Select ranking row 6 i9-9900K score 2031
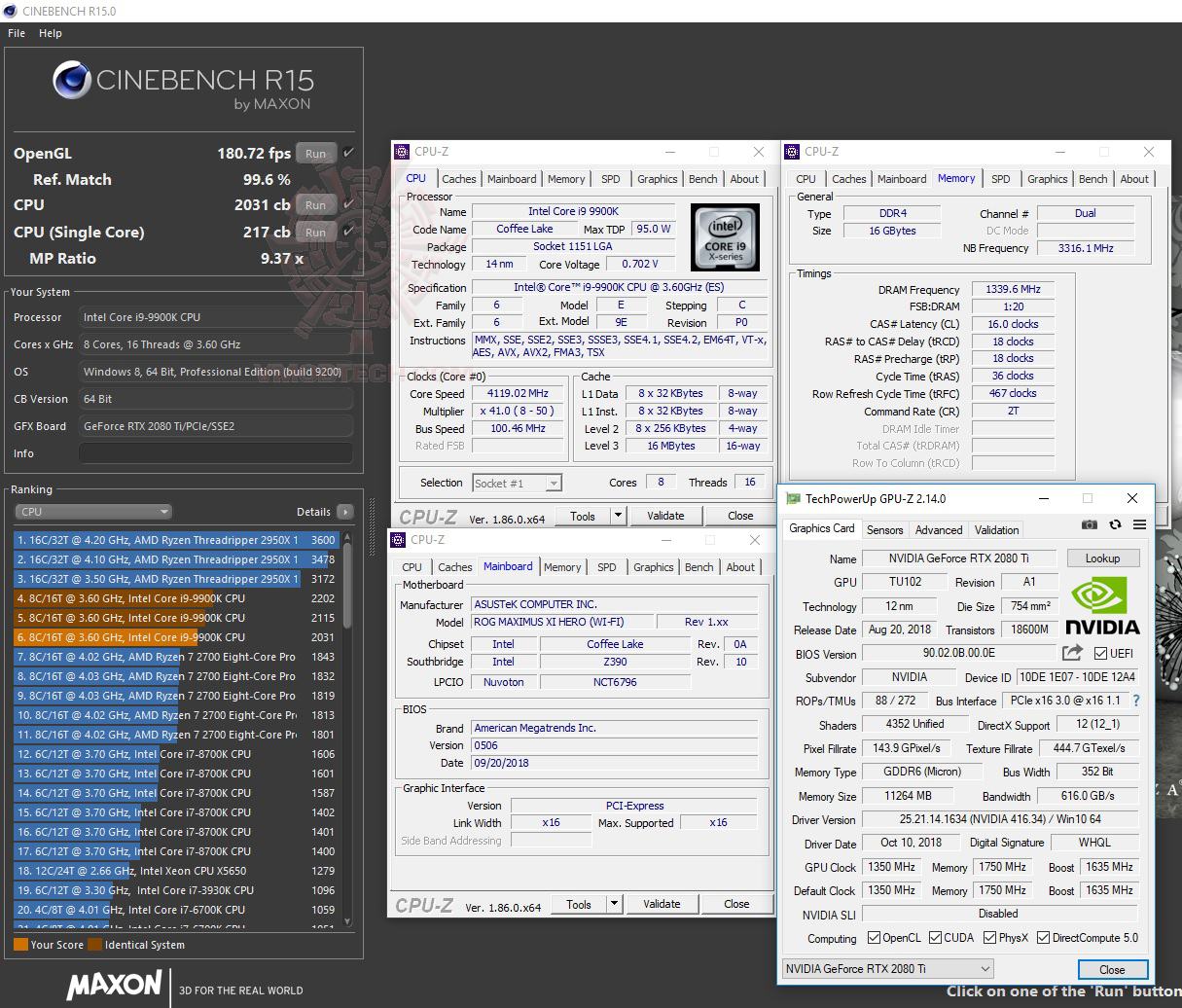The image size is (1182, 1008). [176, 637]
